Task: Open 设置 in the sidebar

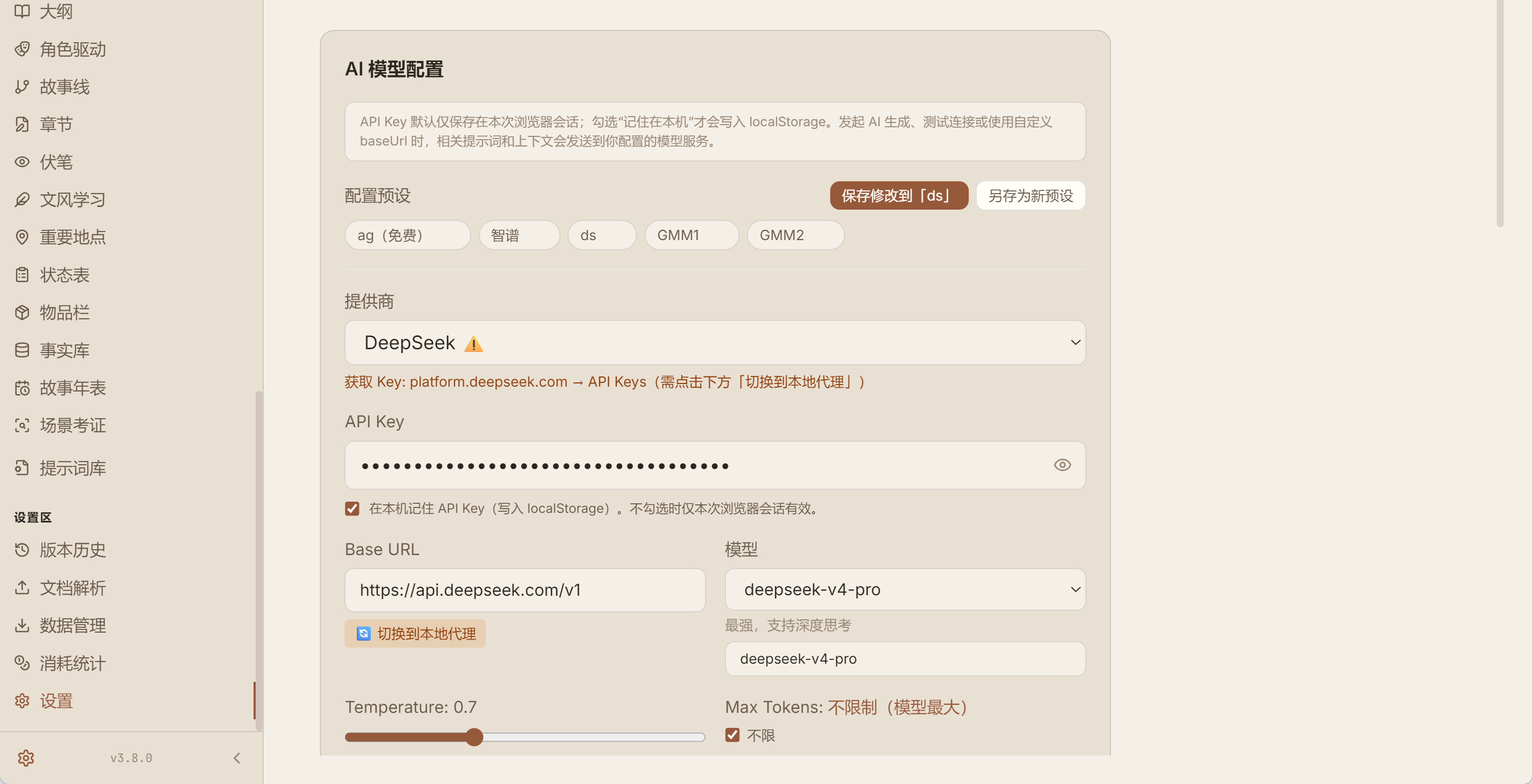Action: point(127,701)
